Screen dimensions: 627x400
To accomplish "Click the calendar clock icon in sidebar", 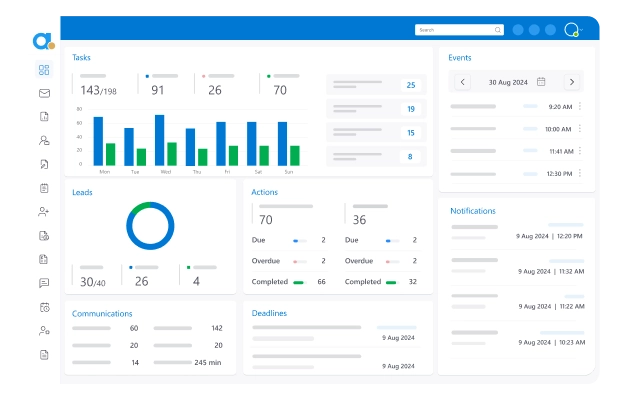I will [x=44, y=307].
